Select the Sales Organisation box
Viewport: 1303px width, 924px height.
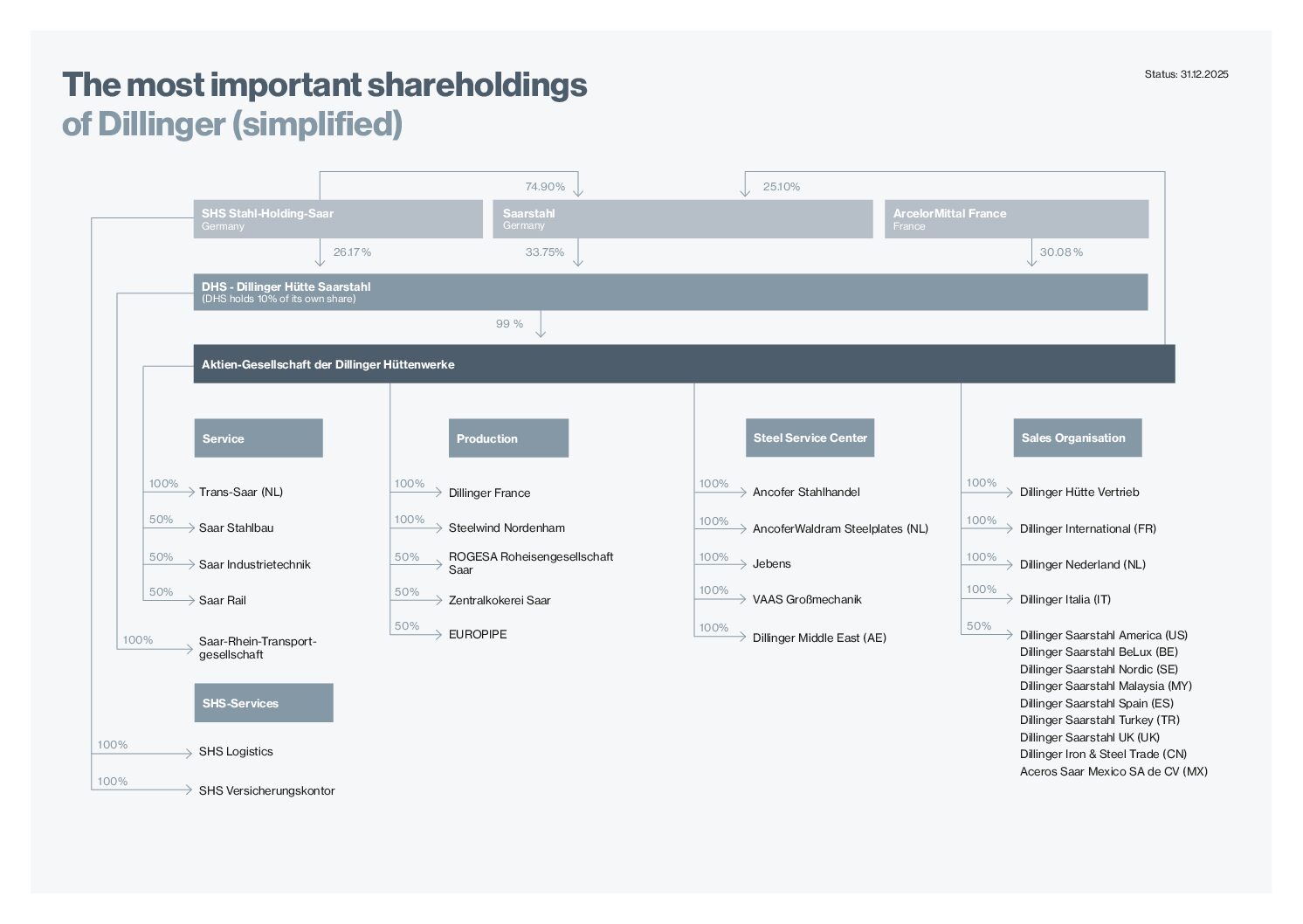(1077, 438)
